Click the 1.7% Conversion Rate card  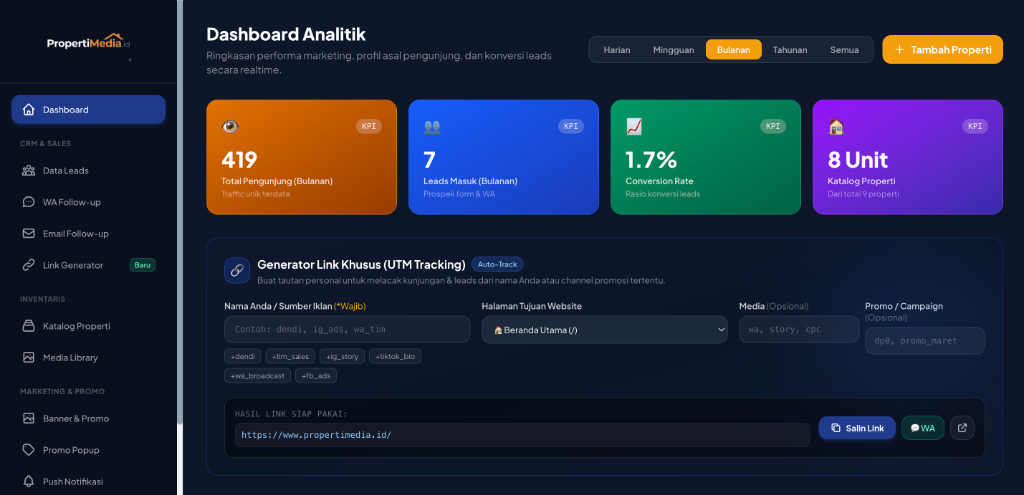705,157
